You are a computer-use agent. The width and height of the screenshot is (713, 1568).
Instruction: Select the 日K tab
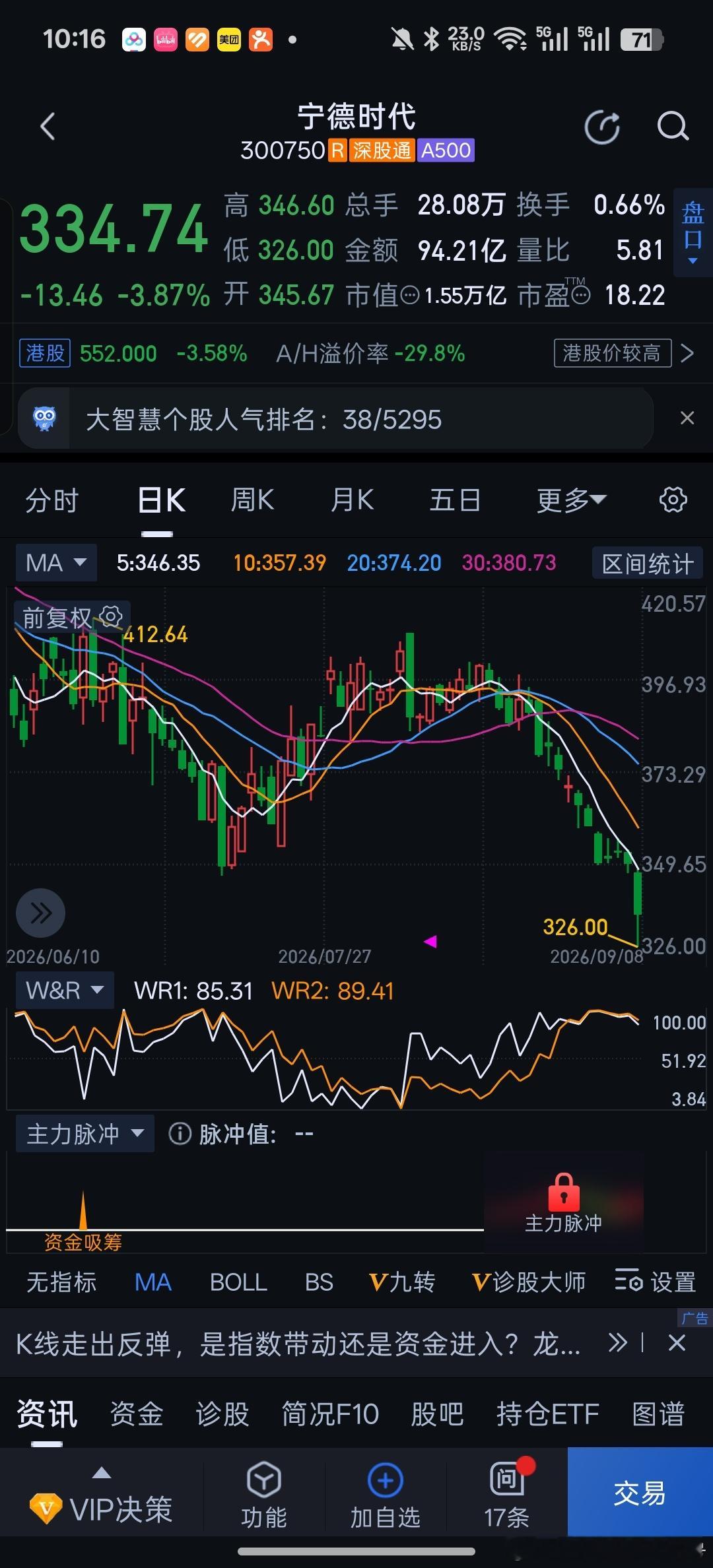(x=161, y=500)
